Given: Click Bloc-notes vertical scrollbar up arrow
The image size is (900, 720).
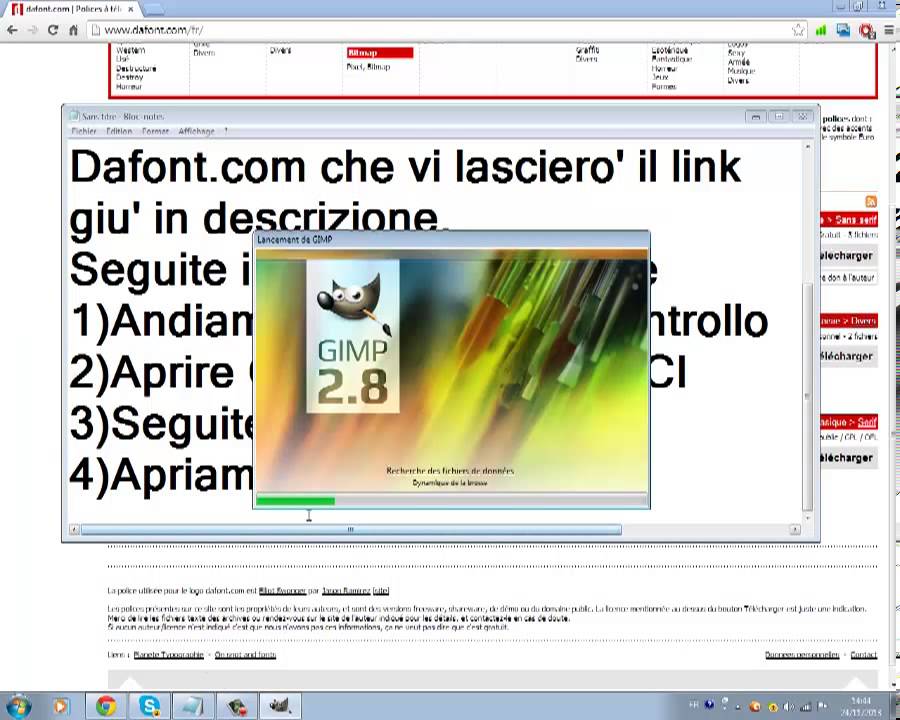Looking at the screenshot, I should click(808, 146).
